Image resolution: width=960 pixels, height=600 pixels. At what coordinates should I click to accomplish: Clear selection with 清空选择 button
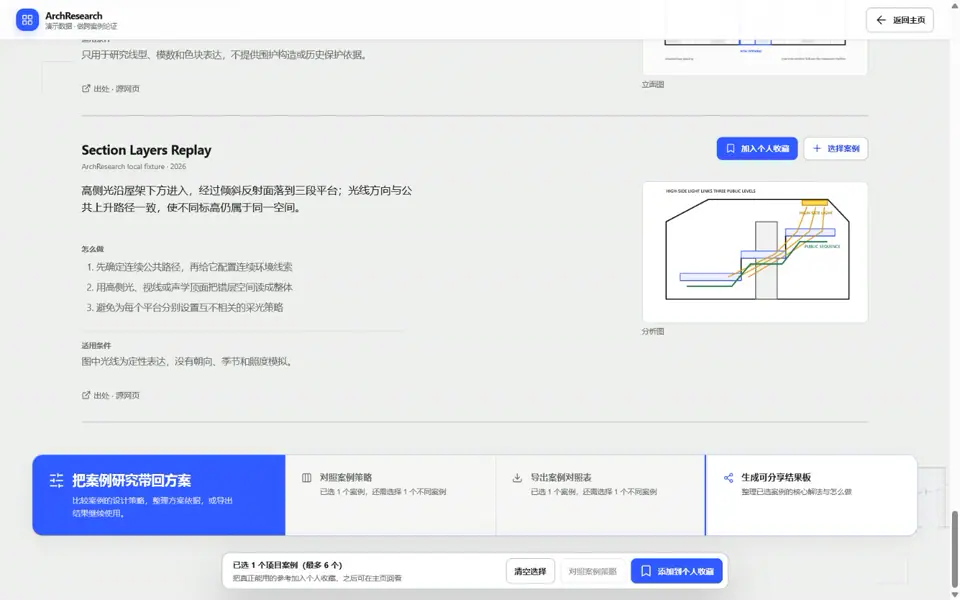(530, 571)
